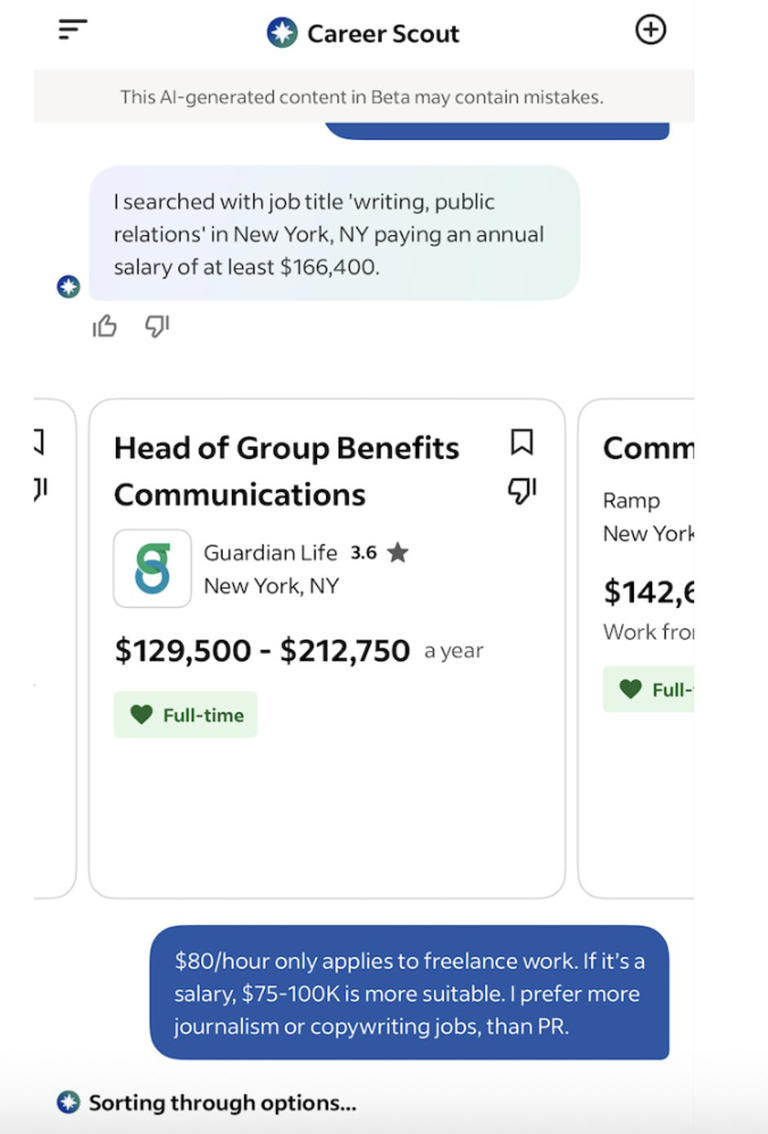The width and height of the screenshot is (768, 1134).
Task: Click the $129,500 - $212,750 salary text
Action: (x=262, y=651)
